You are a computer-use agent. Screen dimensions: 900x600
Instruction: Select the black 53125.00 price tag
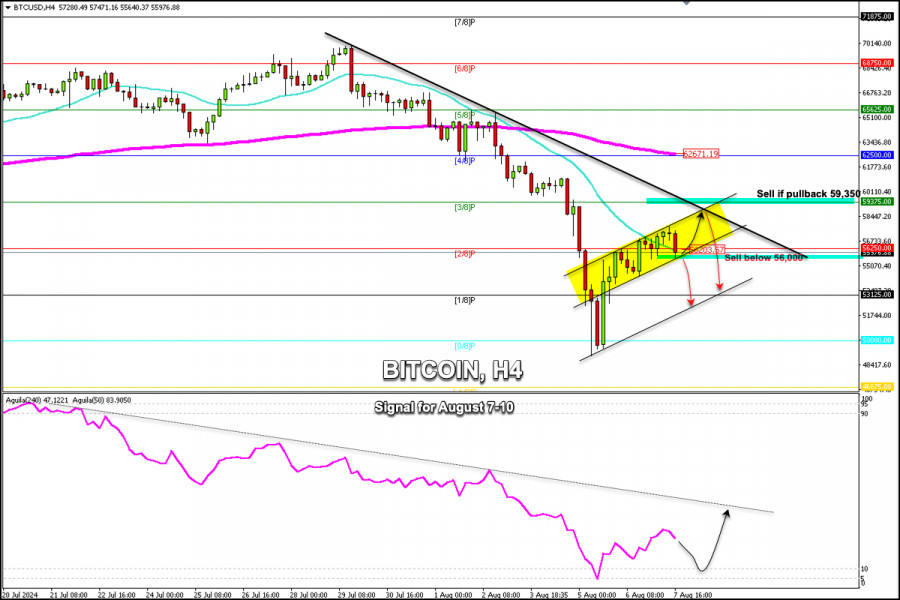click(876, 295)
